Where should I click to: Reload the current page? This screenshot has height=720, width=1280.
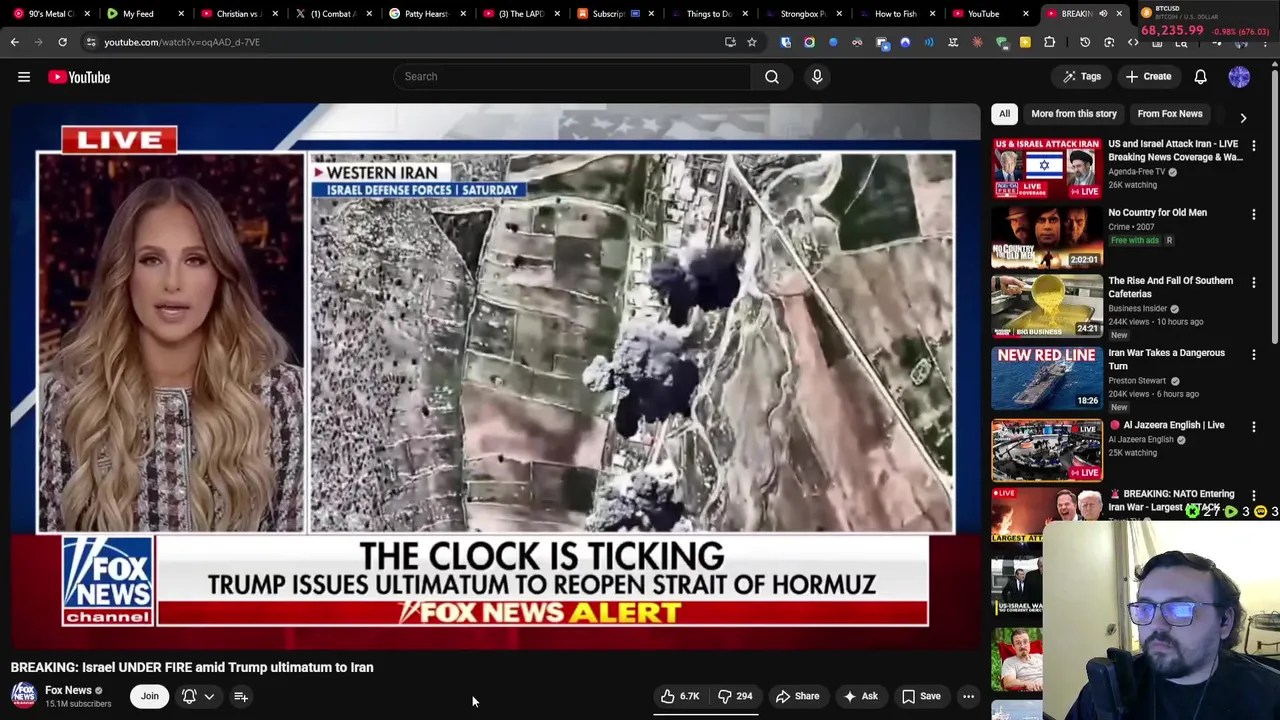[x=62, y=42]
